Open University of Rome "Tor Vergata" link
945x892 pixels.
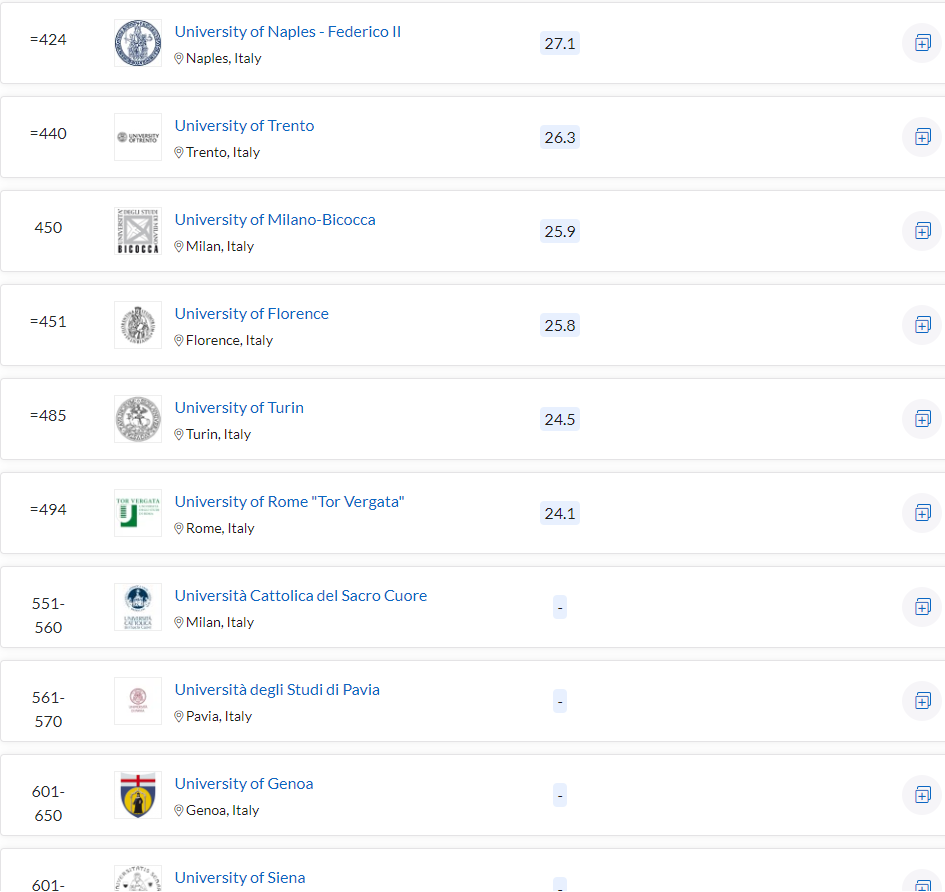(x=289, y=502)
